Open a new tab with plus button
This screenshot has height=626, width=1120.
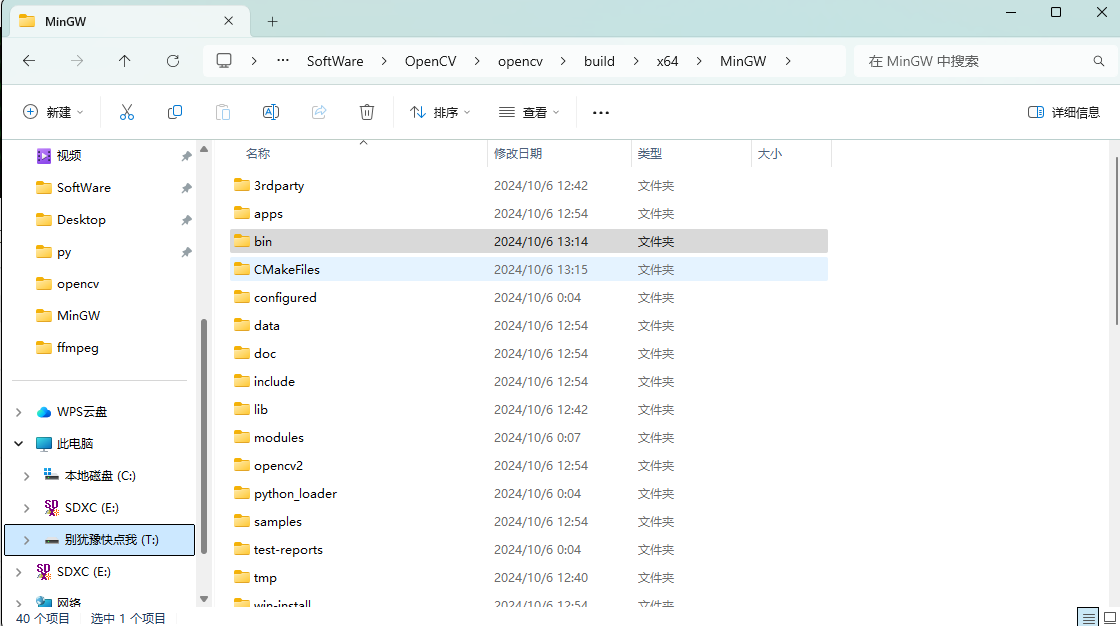click(272, 21)
